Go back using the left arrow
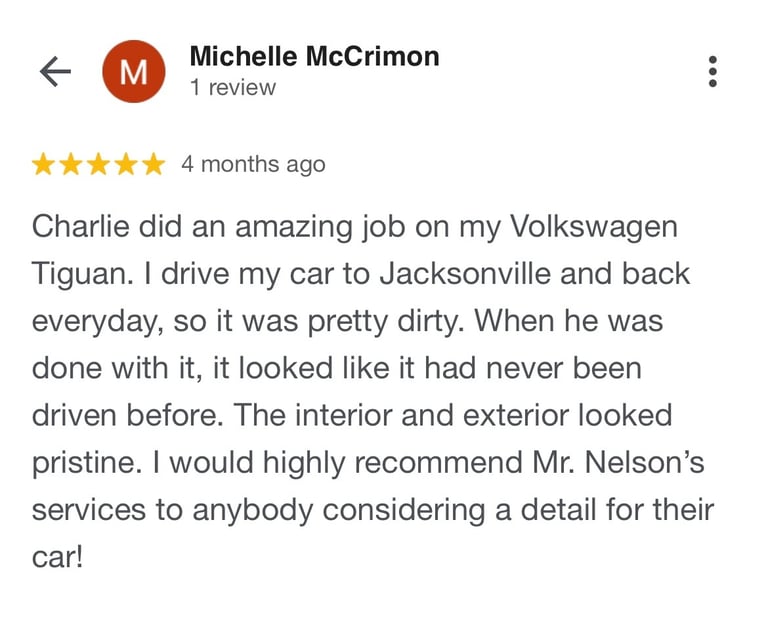Screen dimensions: 768x619 pos(55,71)
